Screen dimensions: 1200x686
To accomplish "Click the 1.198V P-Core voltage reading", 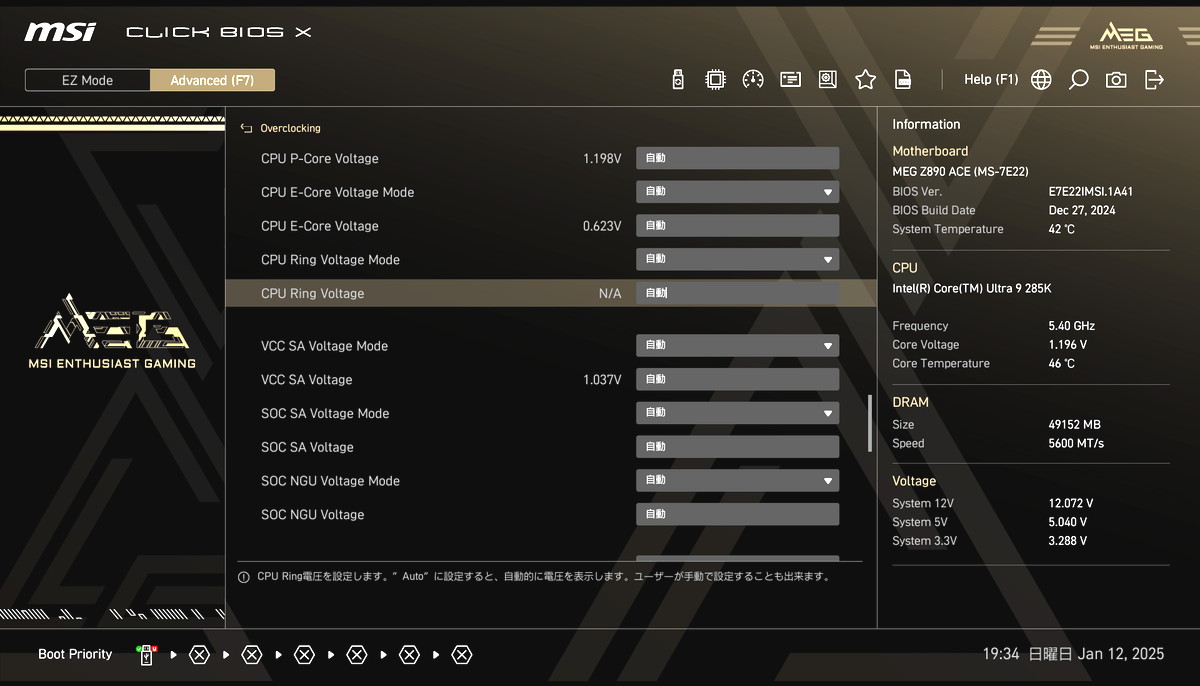I will click(x=602, y=159).
